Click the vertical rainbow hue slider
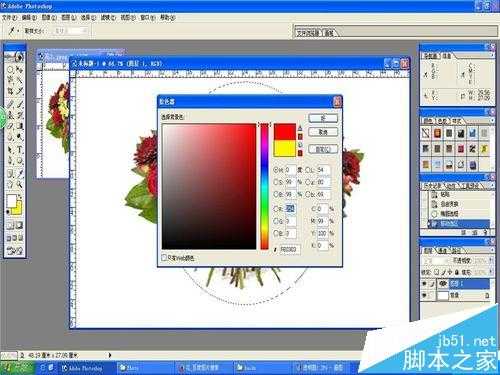The height and width of the screenshot is (375, 500). click(x=264, y=186)
